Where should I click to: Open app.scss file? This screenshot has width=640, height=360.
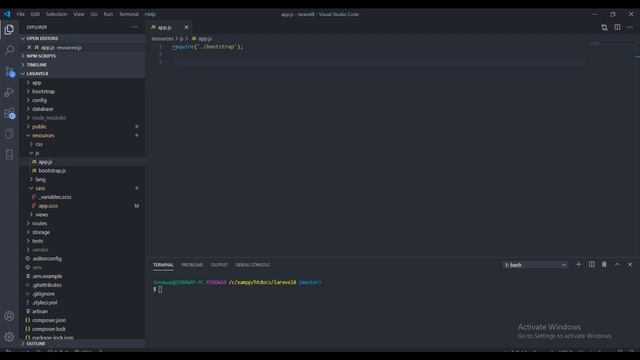[x=82, y=206]
